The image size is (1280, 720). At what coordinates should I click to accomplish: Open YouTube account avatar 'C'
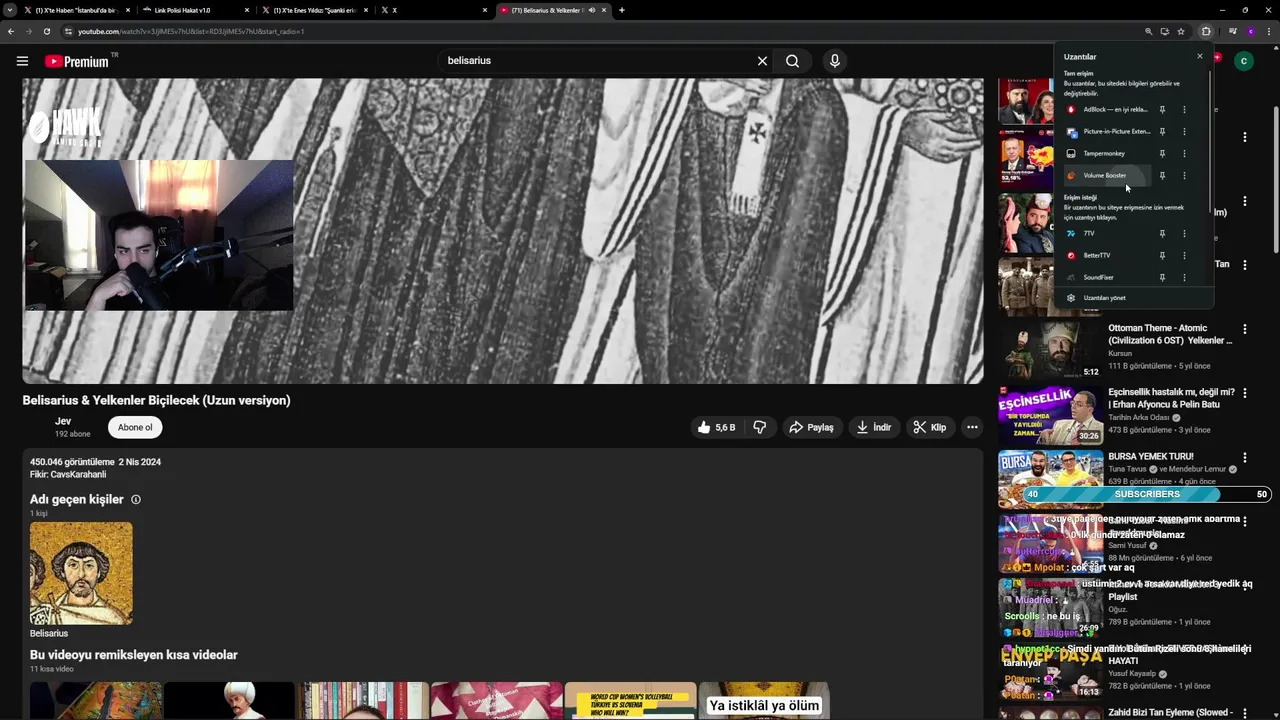coord(1243,61)
